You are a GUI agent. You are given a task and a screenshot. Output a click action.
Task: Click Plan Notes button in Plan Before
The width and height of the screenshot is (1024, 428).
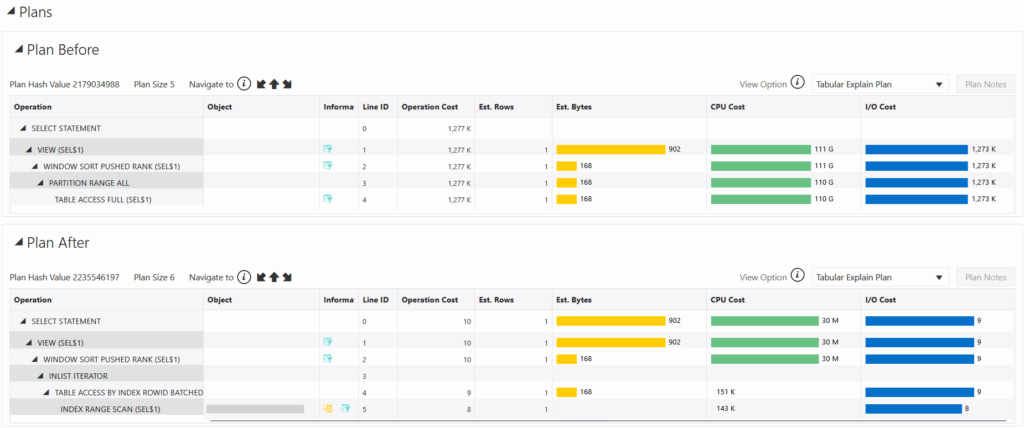[x=985, y=84]
